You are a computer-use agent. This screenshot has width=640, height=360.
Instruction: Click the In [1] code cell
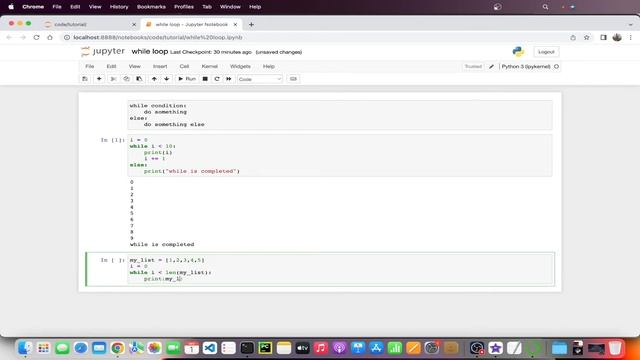pos(340,156)
